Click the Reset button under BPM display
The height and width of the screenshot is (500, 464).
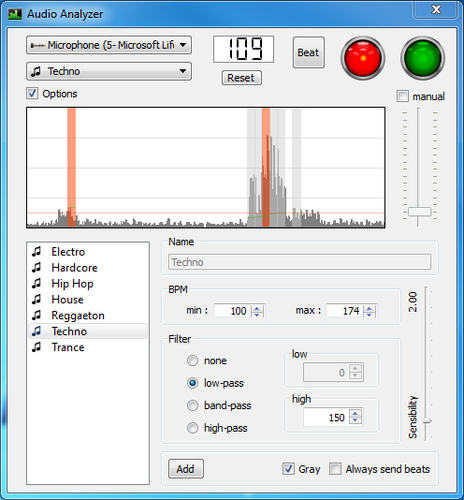tap(242, 78)
